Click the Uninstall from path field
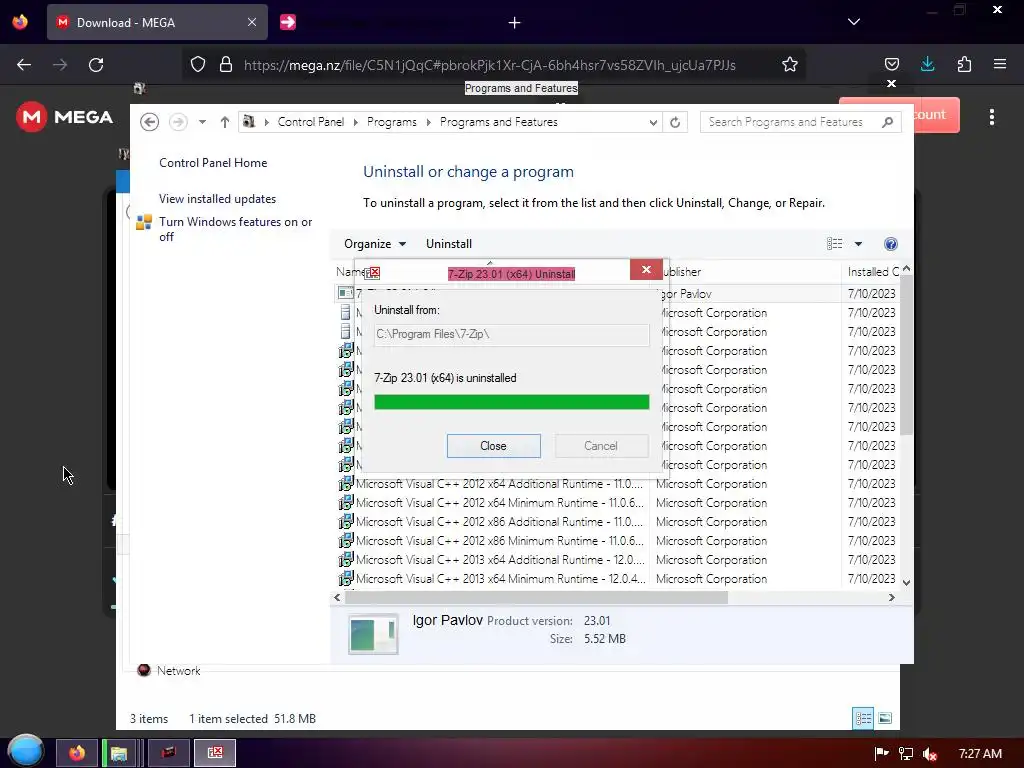 [511, 334]
